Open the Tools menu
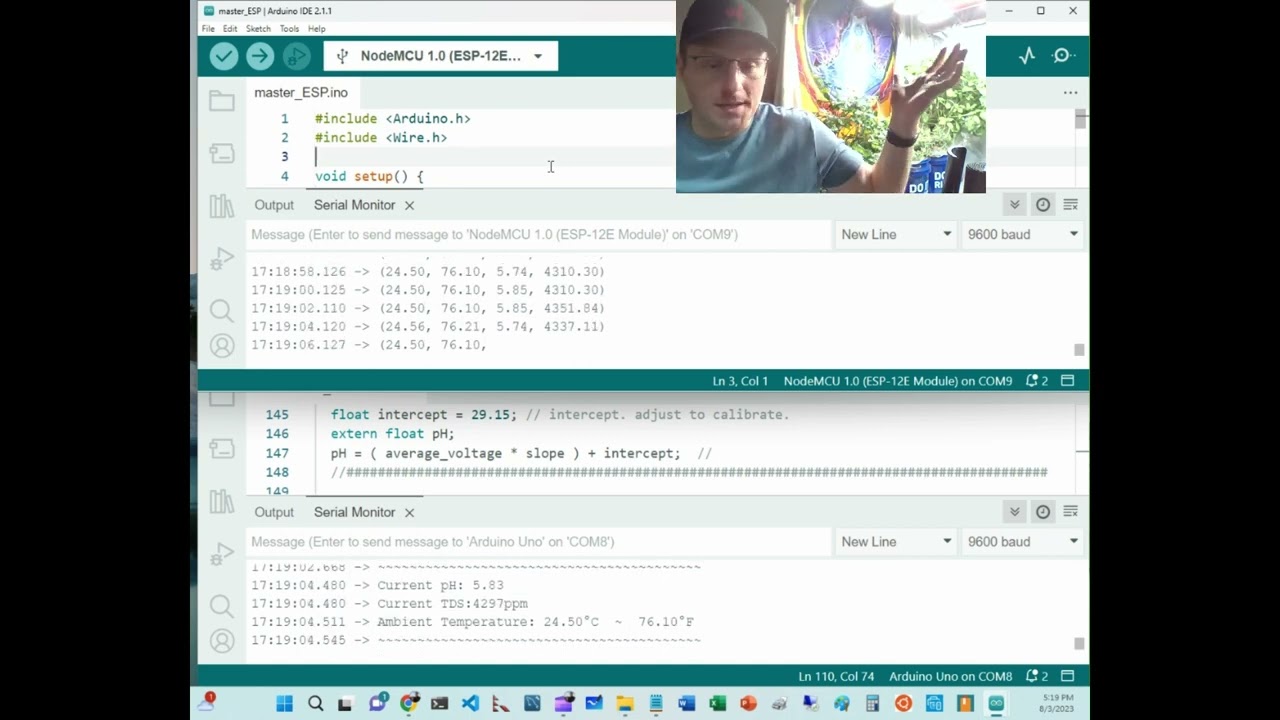The height and width of the screenshot is (720, 1280). point(289,29)
